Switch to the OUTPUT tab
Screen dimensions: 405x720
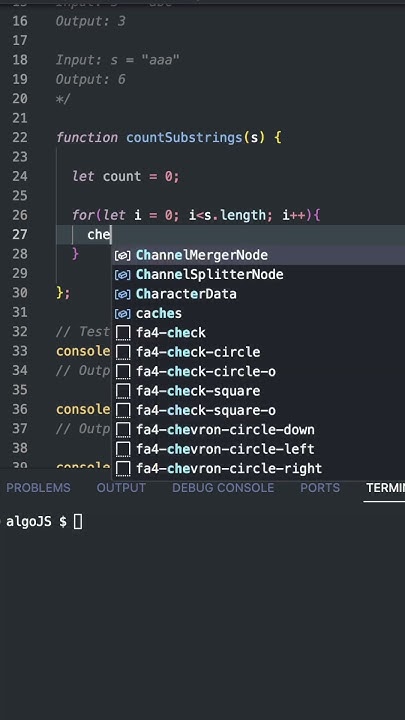[x=121, y=488]
